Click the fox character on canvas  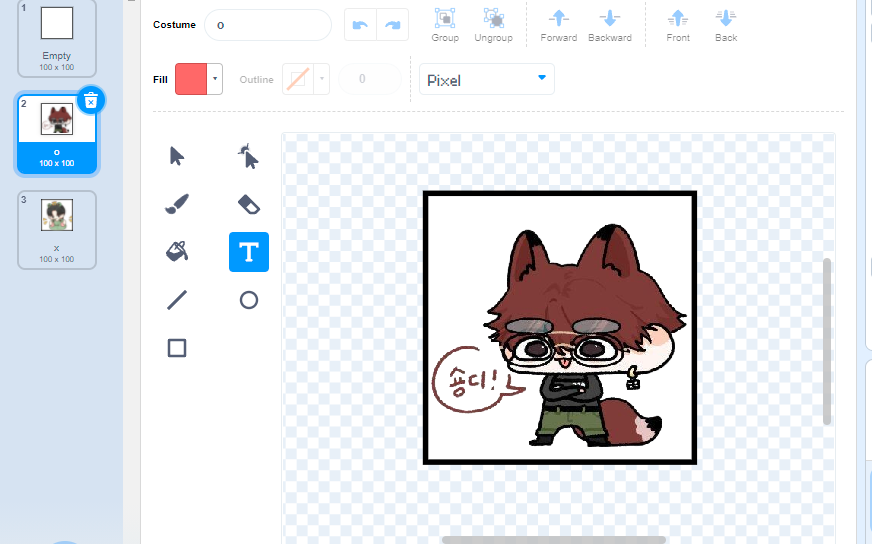pos(584,334)
